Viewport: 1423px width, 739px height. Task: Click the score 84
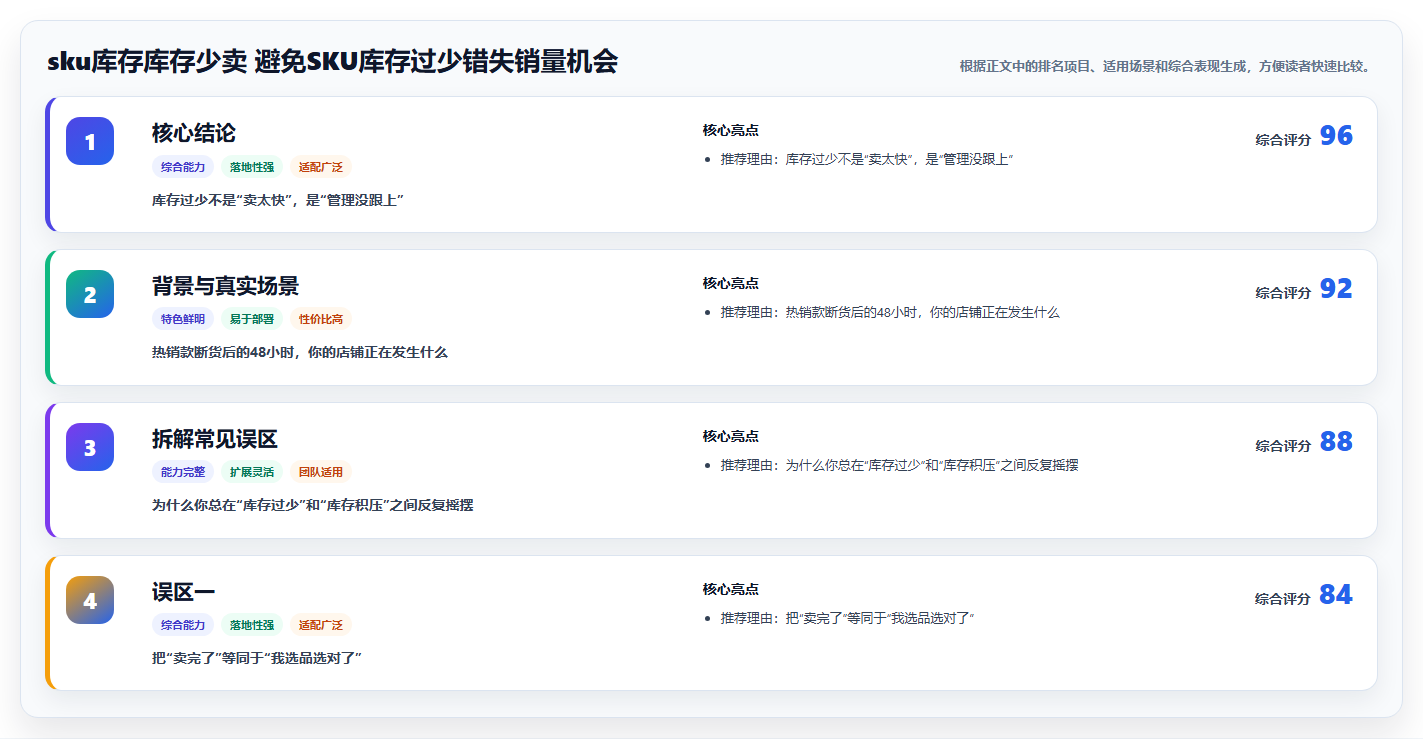[1336, 595]
